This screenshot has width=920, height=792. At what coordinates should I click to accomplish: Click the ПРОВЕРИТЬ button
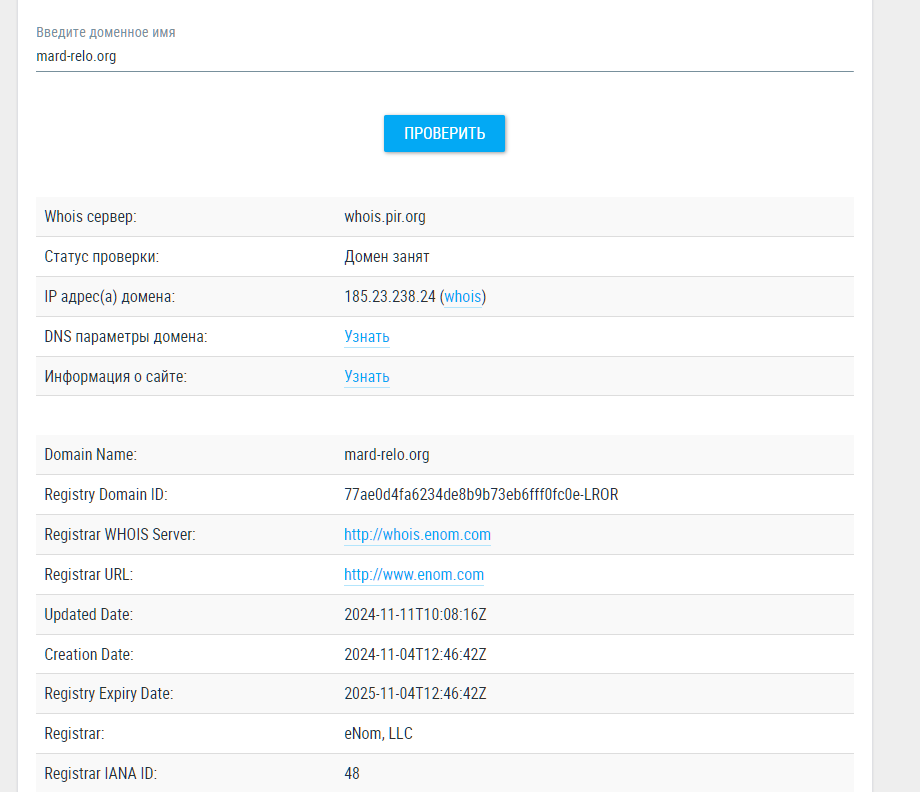click(x=444, y=134)
